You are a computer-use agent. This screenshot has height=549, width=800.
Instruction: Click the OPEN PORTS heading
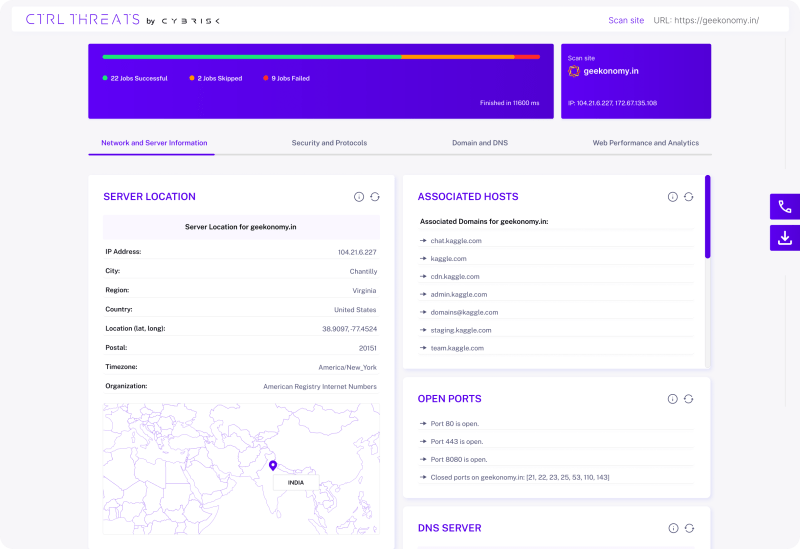(x=449, y=399)
